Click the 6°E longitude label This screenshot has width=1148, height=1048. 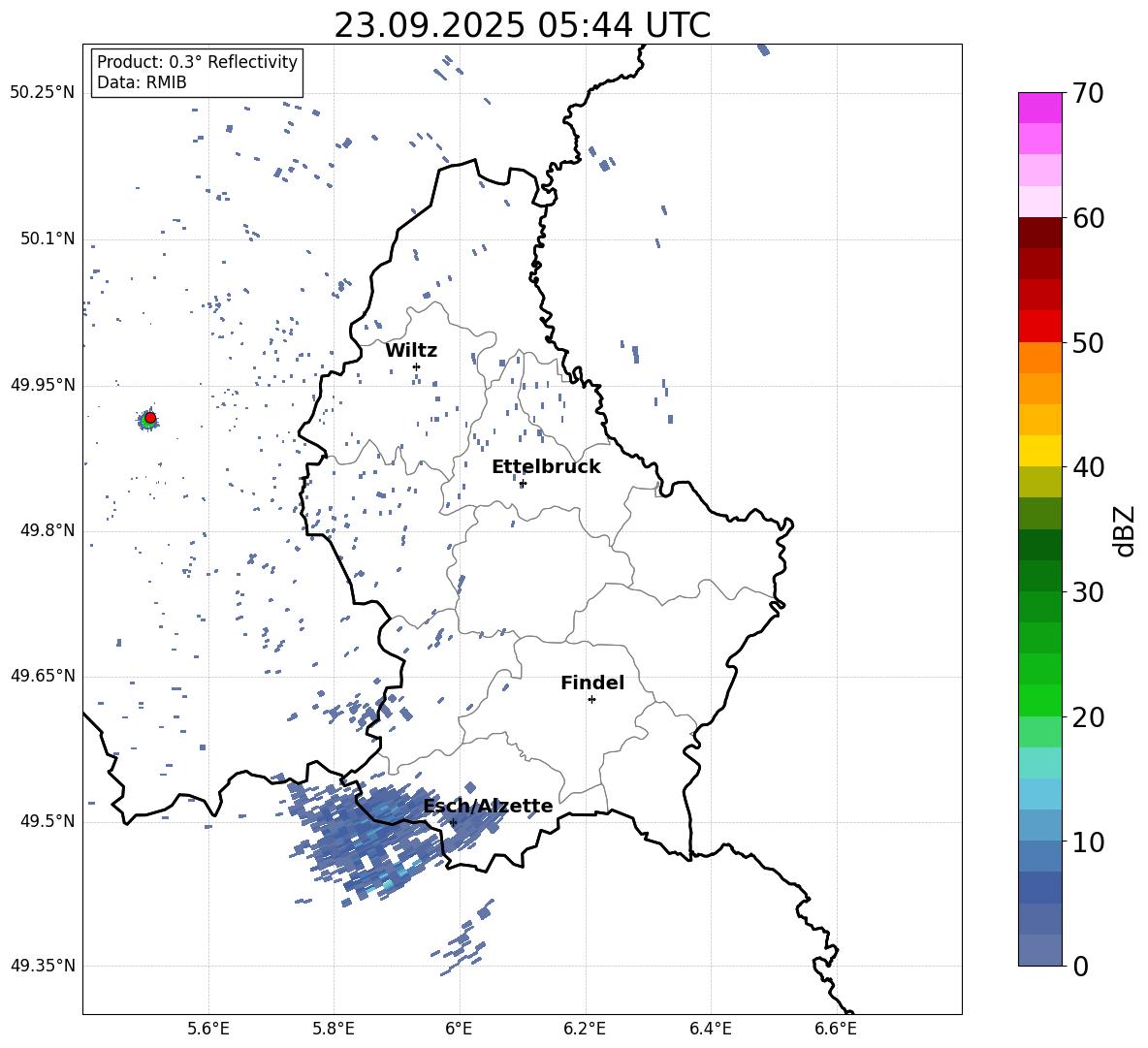pos(459,1029)
